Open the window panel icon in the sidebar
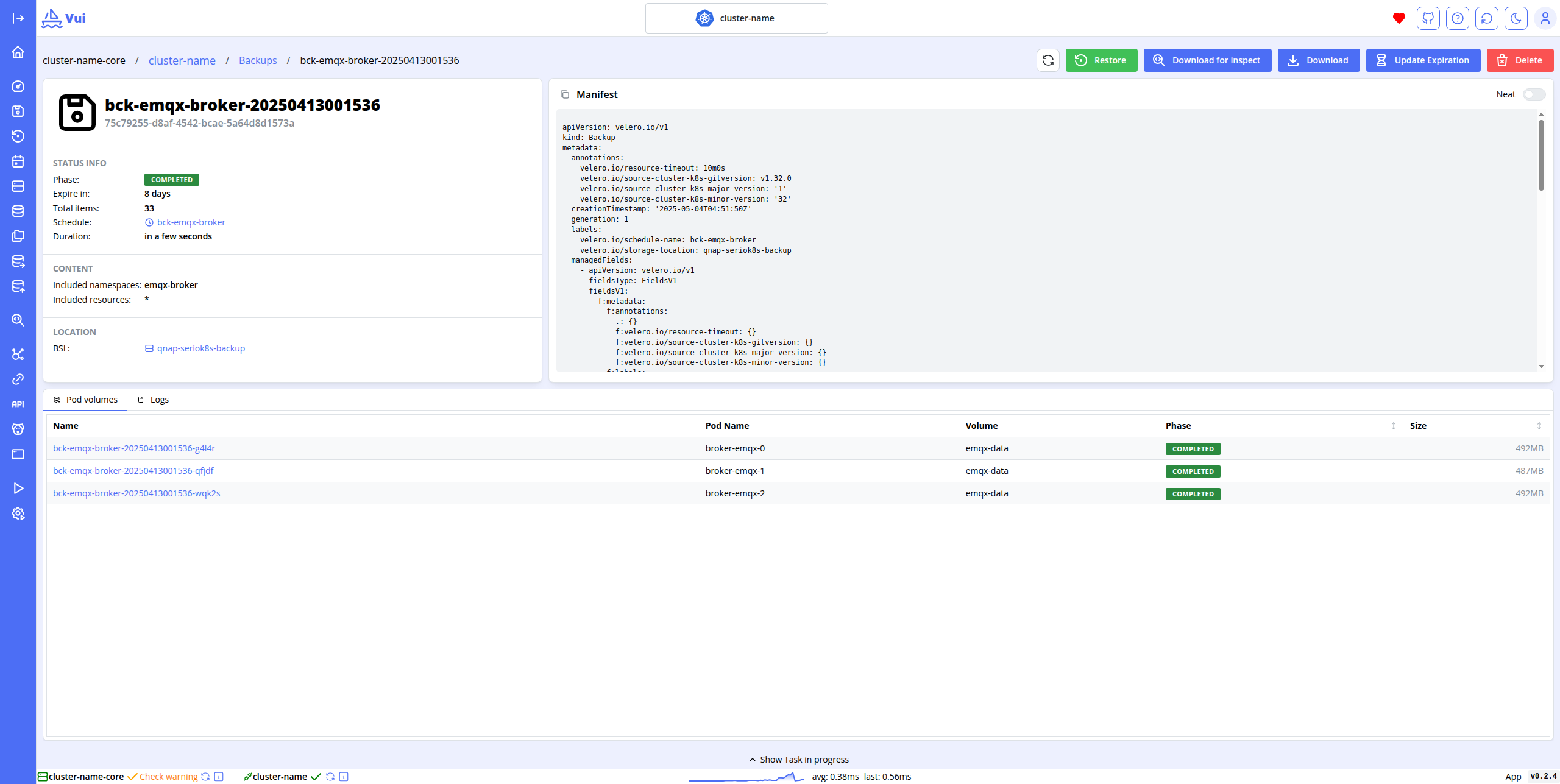This screenshot has height=784, width=1560. (x=18, y=454)
